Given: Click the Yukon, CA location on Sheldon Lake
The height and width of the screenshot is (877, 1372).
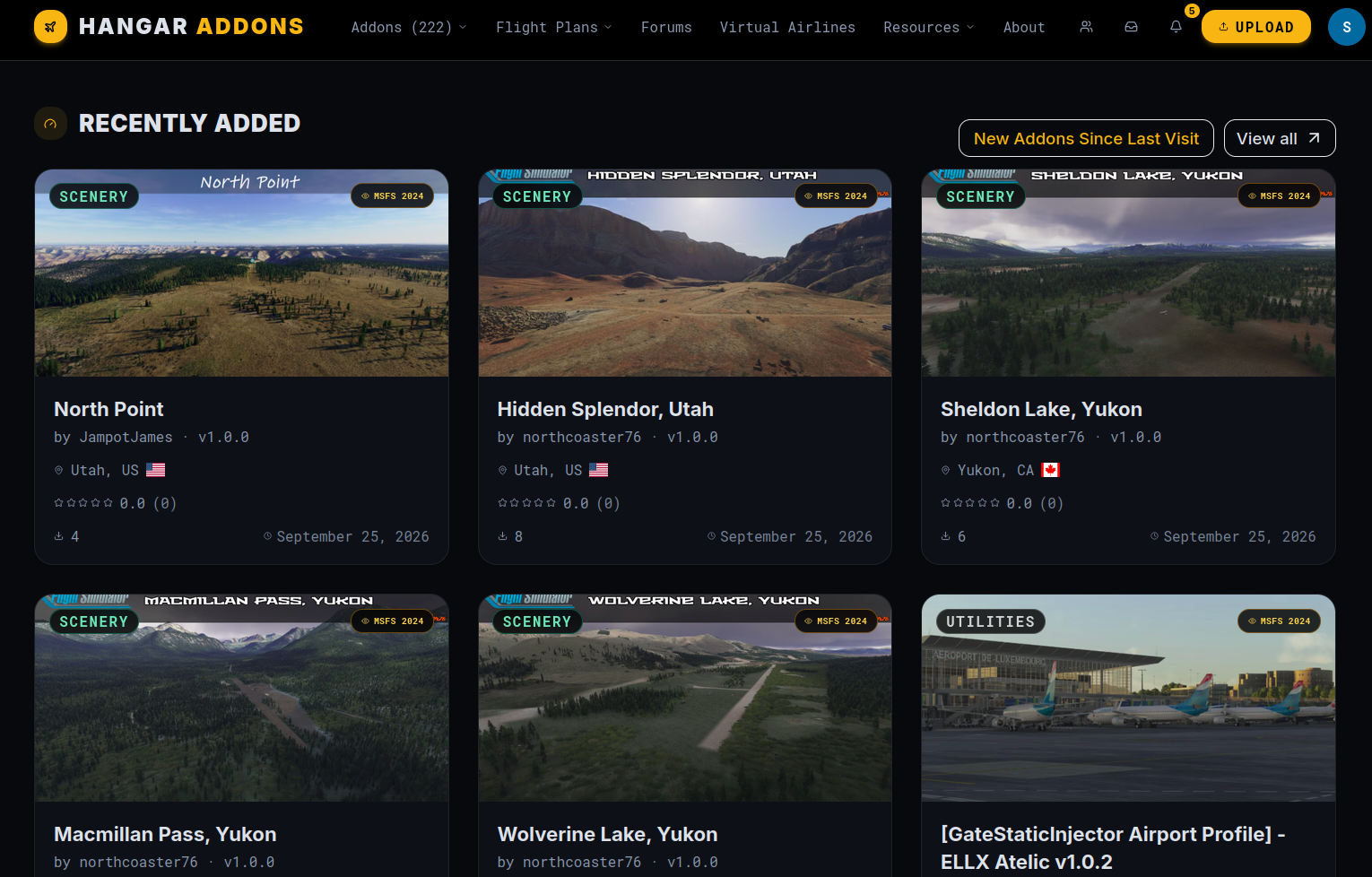Looking at the screenshot, I should pos(995,470).
